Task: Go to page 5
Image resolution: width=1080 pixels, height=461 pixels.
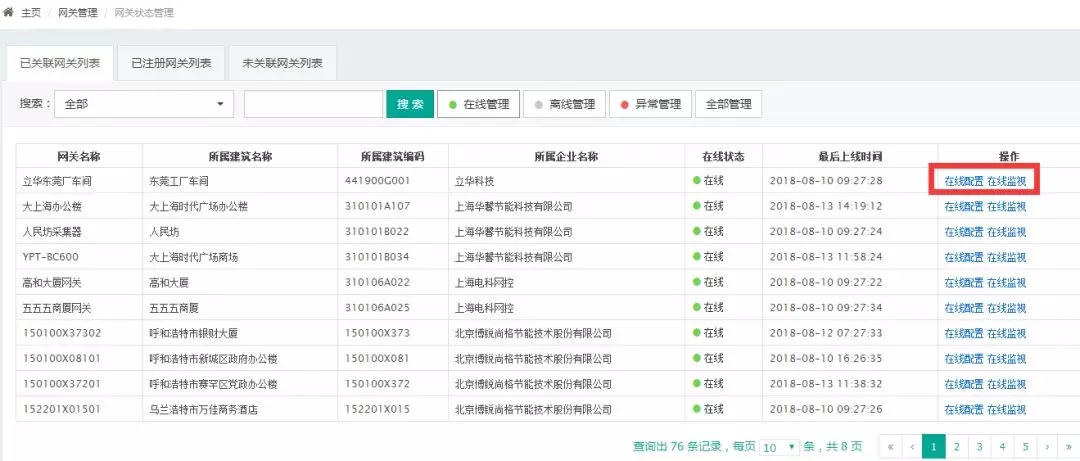Action: click(1025, 447)
